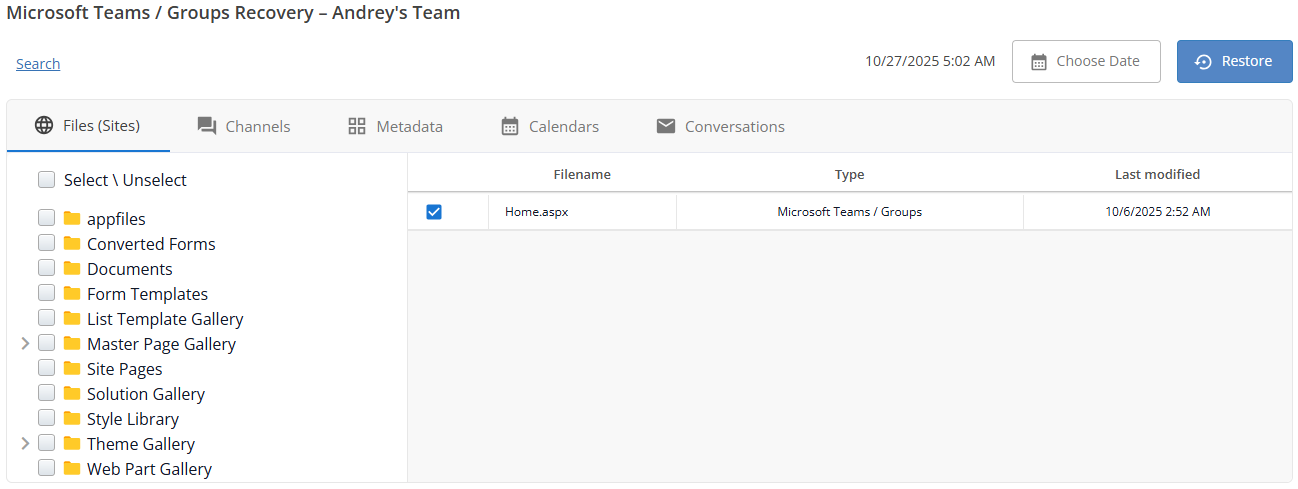Image resolution: width=1298 pixels, height=489 pixels.
Task: Expand the Theme Gallery tree node
Action: (x=25, y=444)
